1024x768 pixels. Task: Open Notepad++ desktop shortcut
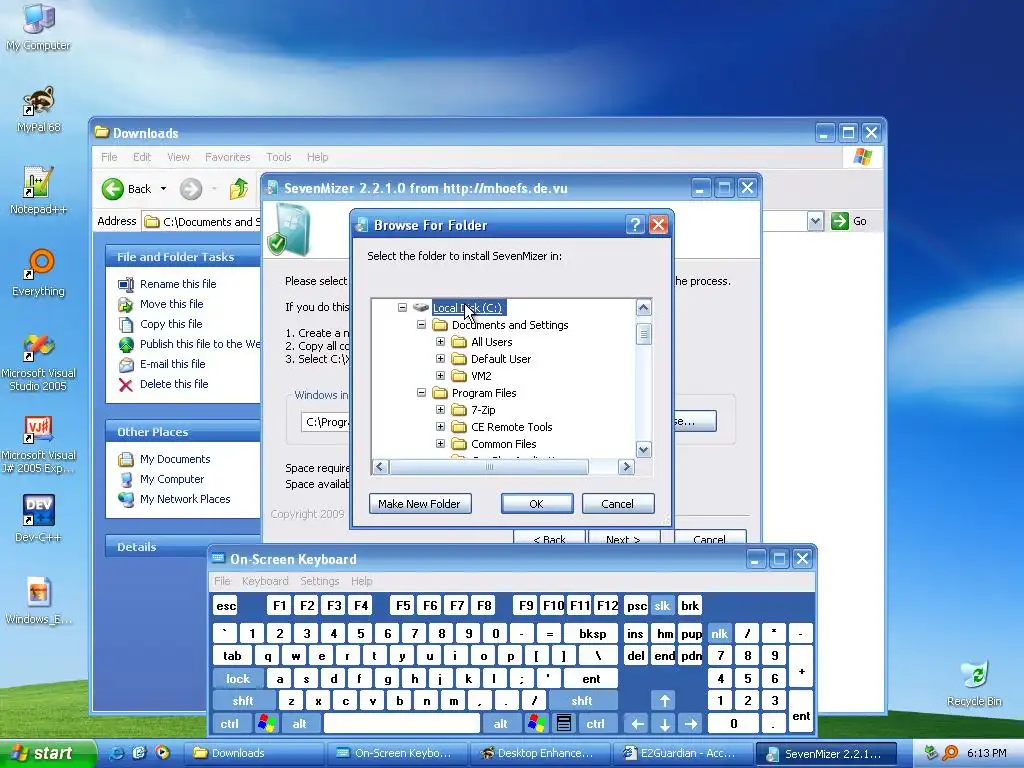pyautogui.click(x=38, y=191)
